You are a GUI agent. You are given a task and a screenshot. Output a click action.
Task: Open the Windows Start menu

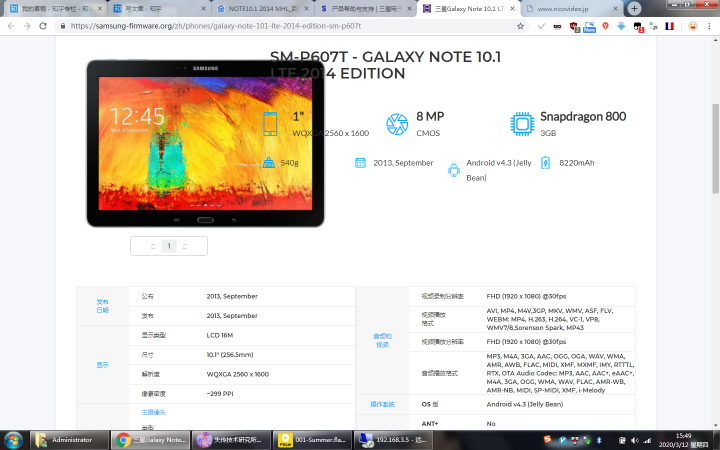13,440
